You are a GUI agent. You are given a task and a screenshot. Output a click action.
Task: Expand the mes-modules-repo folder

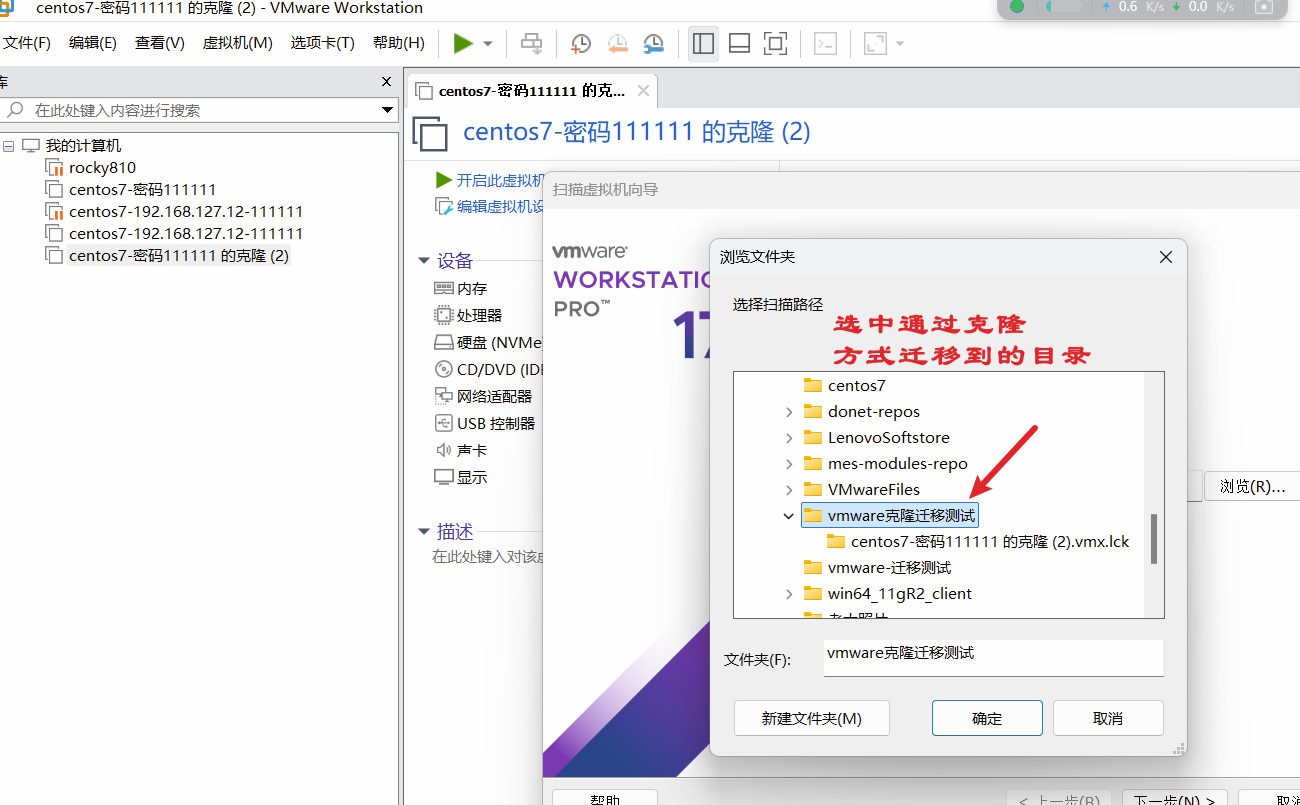coord(789,464)
